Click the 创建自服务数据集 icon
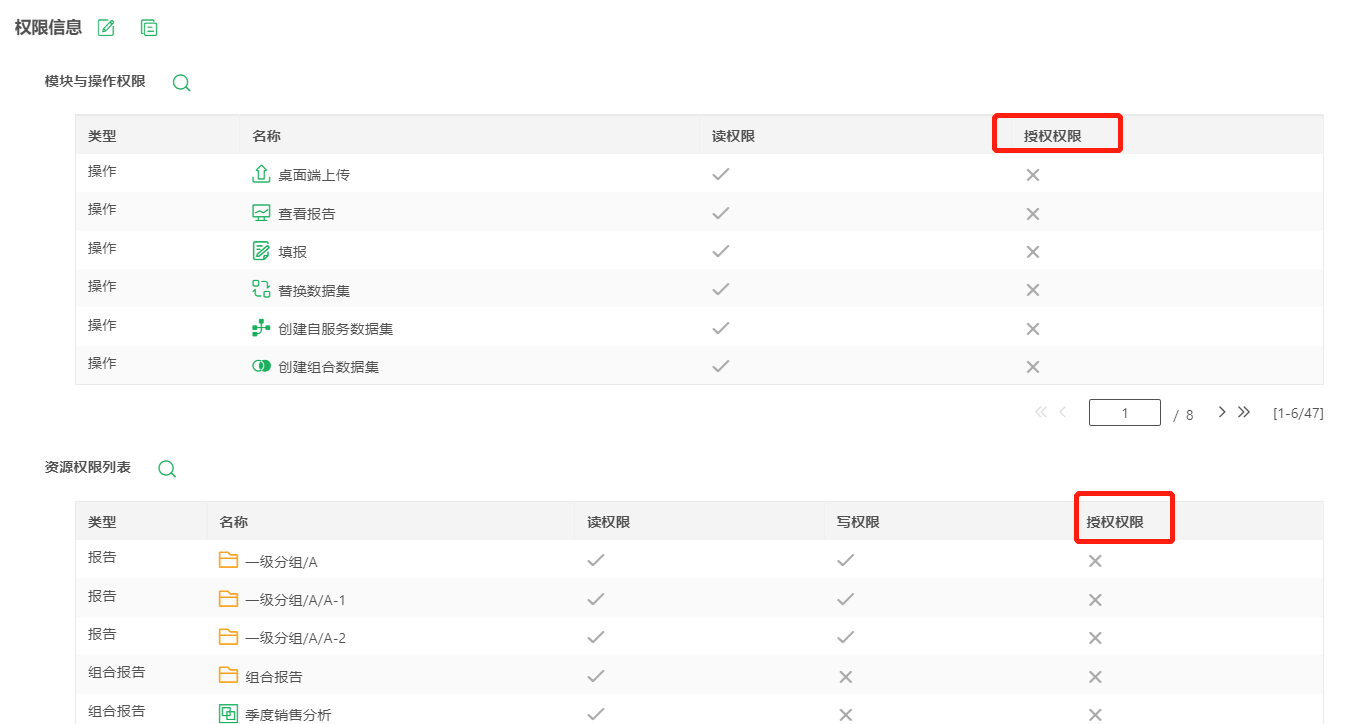Viewport: 1354px width, 724px height. click(x=261, y=327)
